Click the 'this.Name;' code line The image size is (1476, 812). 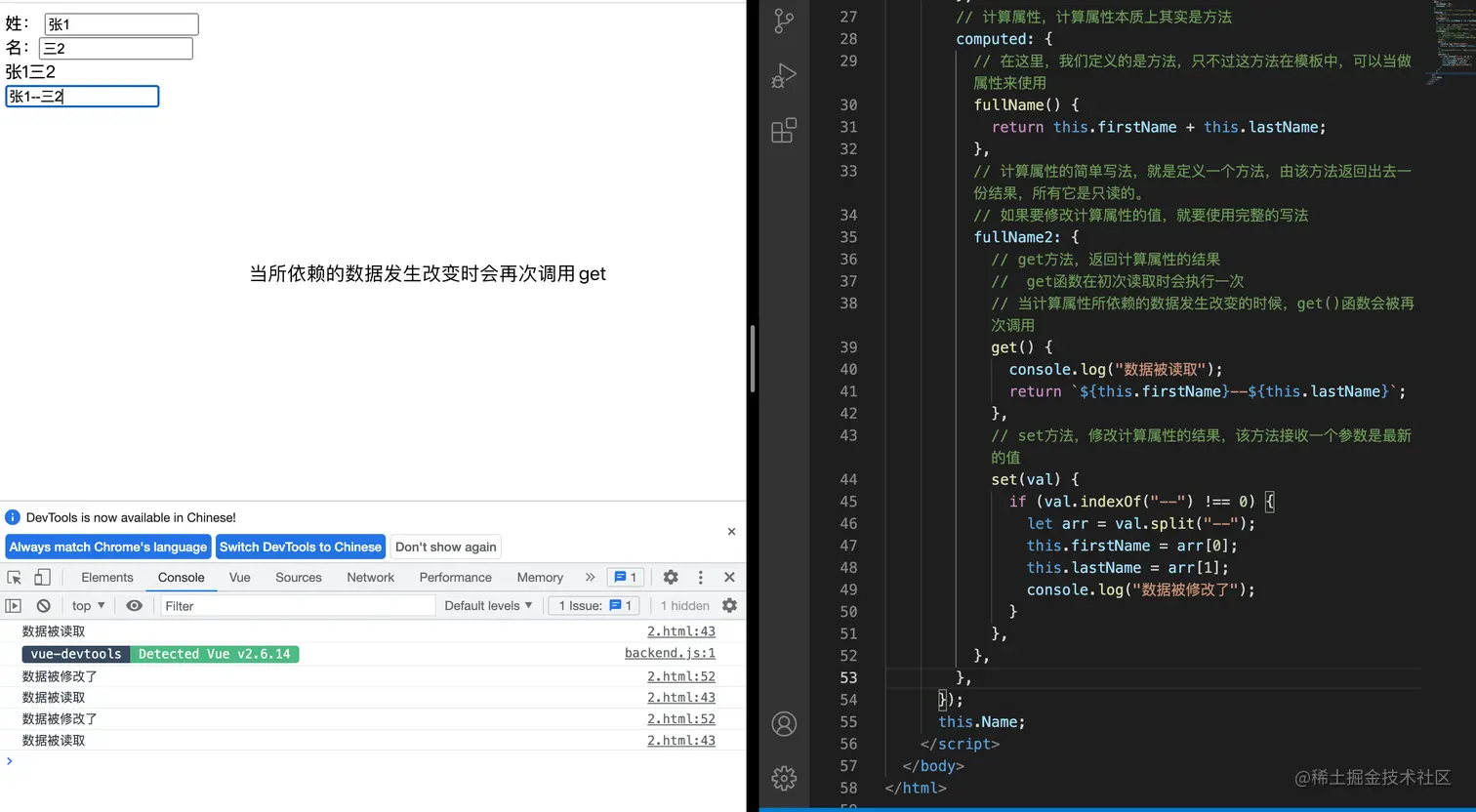[982, 722]
